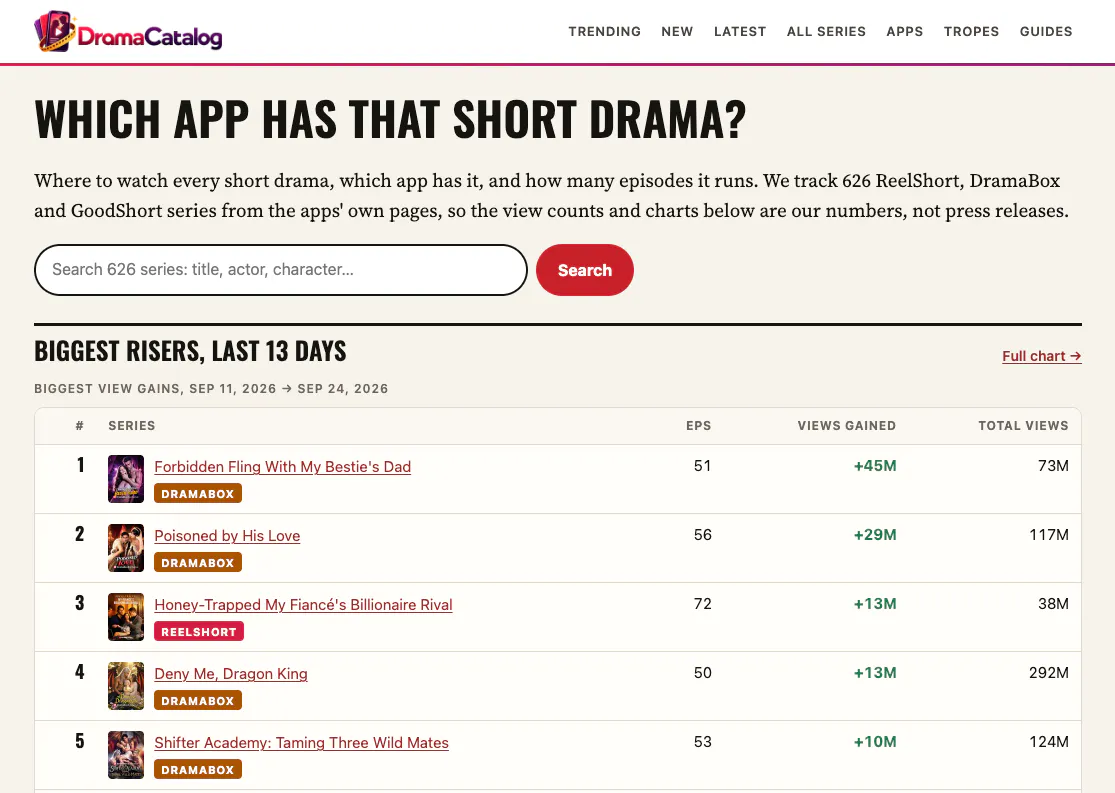This screenshot has height=793, width=1115.
Task: Click the +29M views gained value
Action: coord(875,535)
